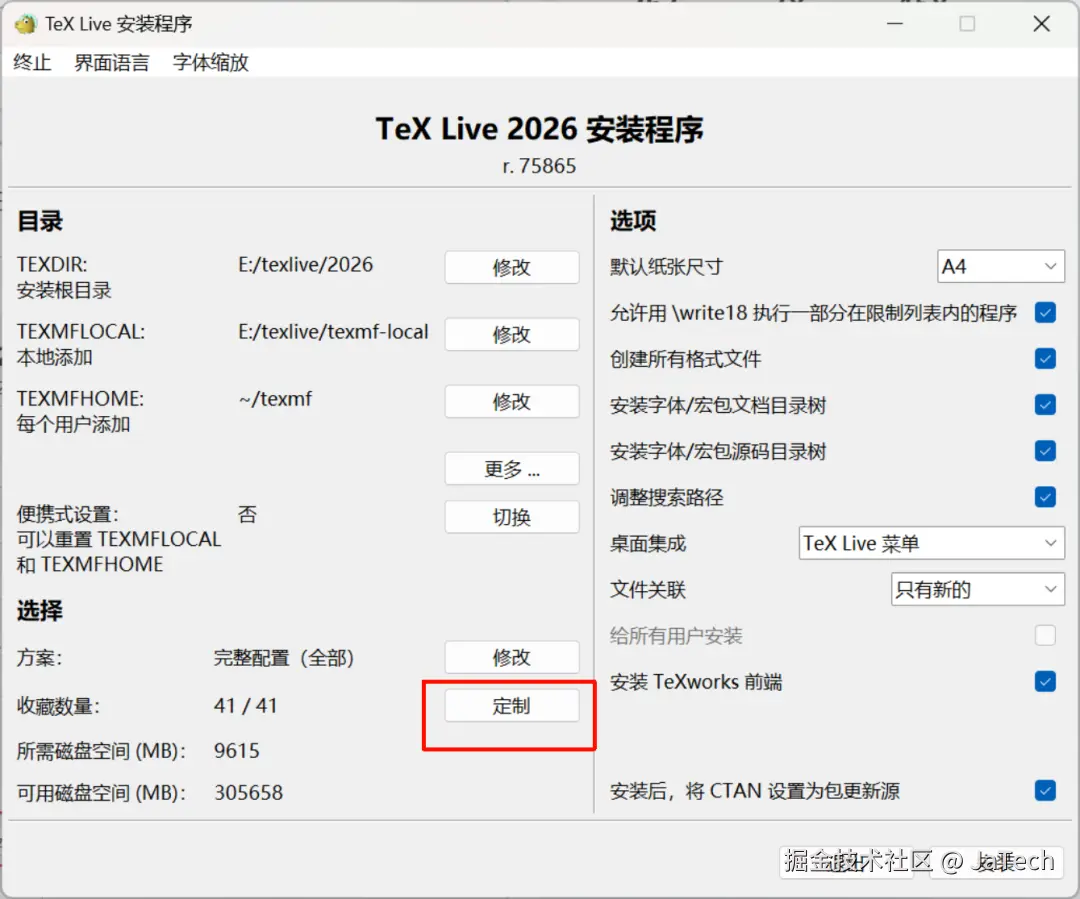The height and width of the screenshot is (899, 1080).
Task: Click the 否 portable setting value
Action: pyautogui.click(x=247, y=515)
